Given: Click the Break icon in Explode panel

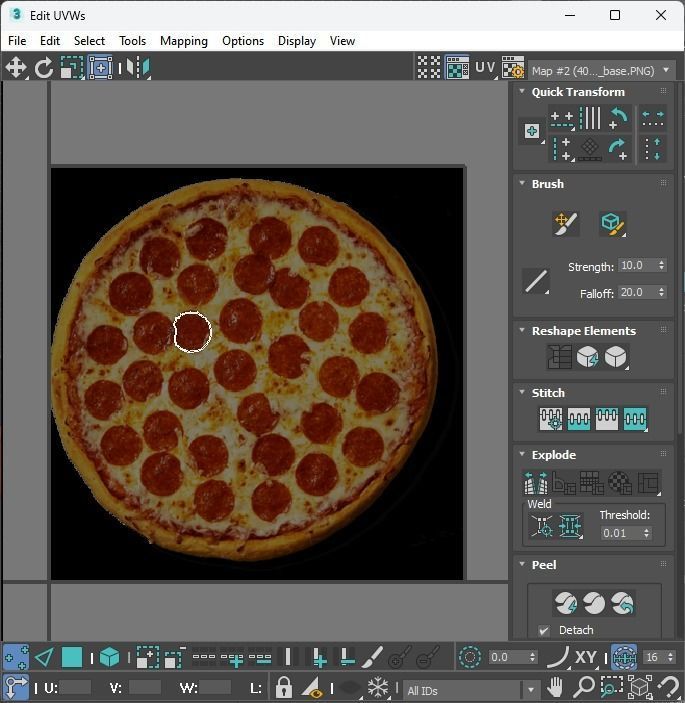Looking at the screenshot, I should 536,483.
